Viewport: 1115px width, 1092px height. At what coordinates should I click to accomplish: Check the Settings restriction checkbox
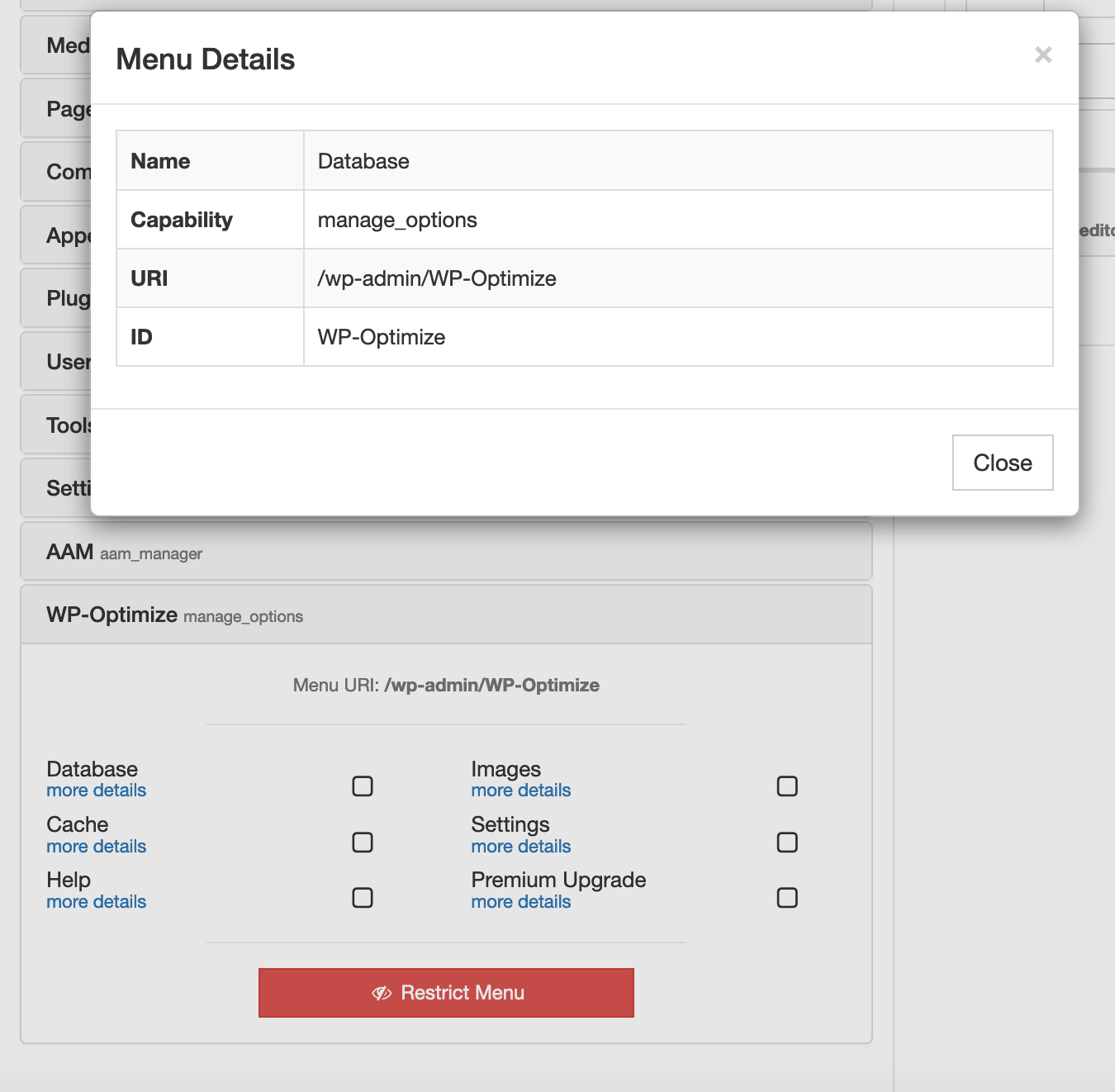point(786,842)
